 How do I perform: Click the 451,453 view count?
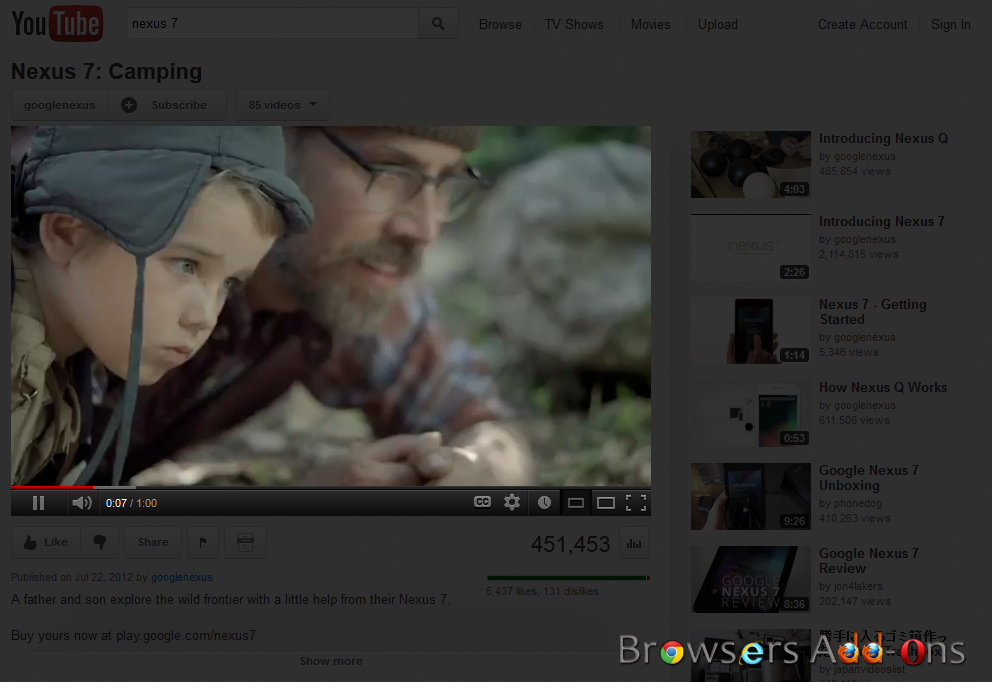tap(570, 544)
